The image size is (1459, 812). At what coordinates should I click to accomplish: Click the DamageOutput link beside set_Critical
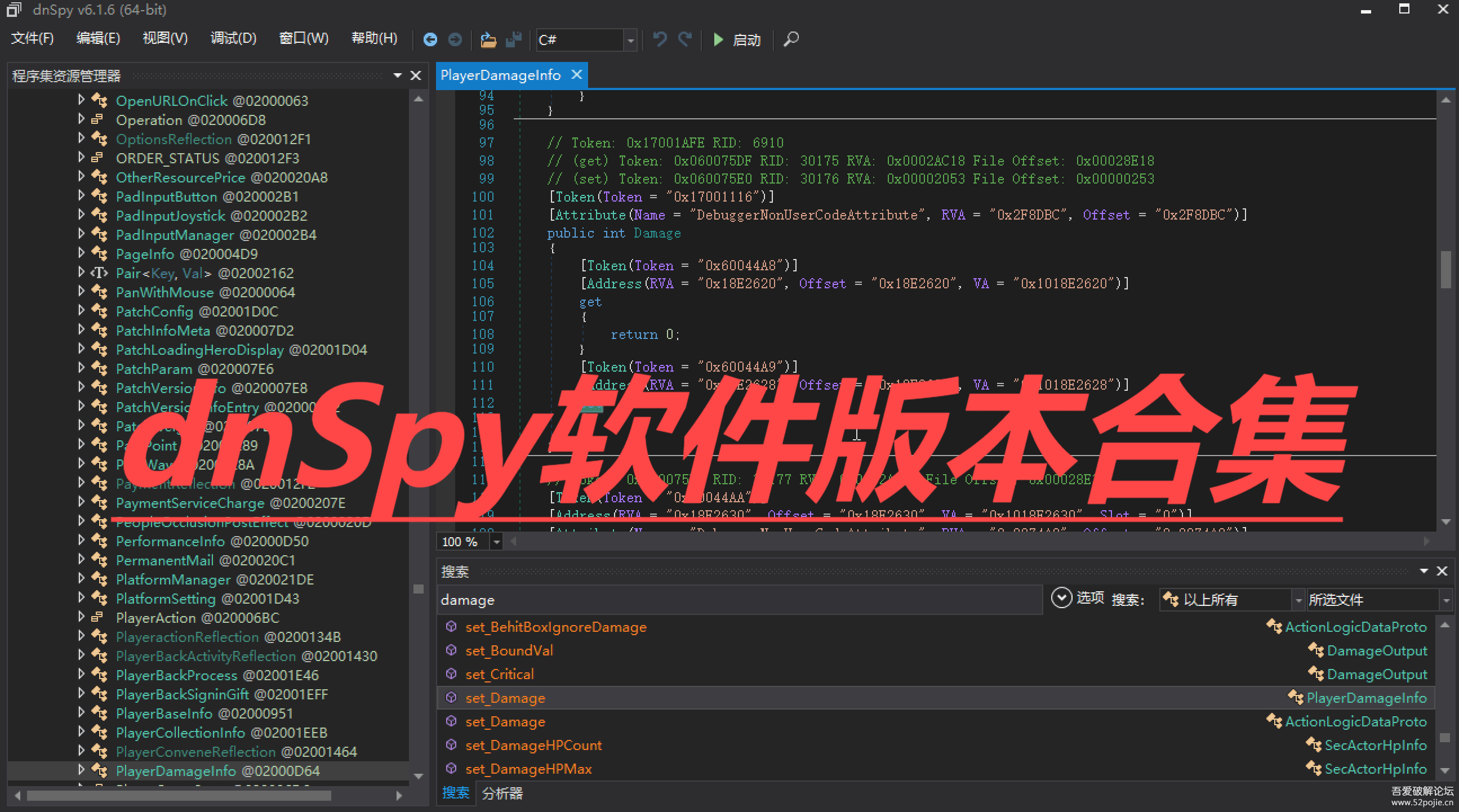pos(1376,674)
